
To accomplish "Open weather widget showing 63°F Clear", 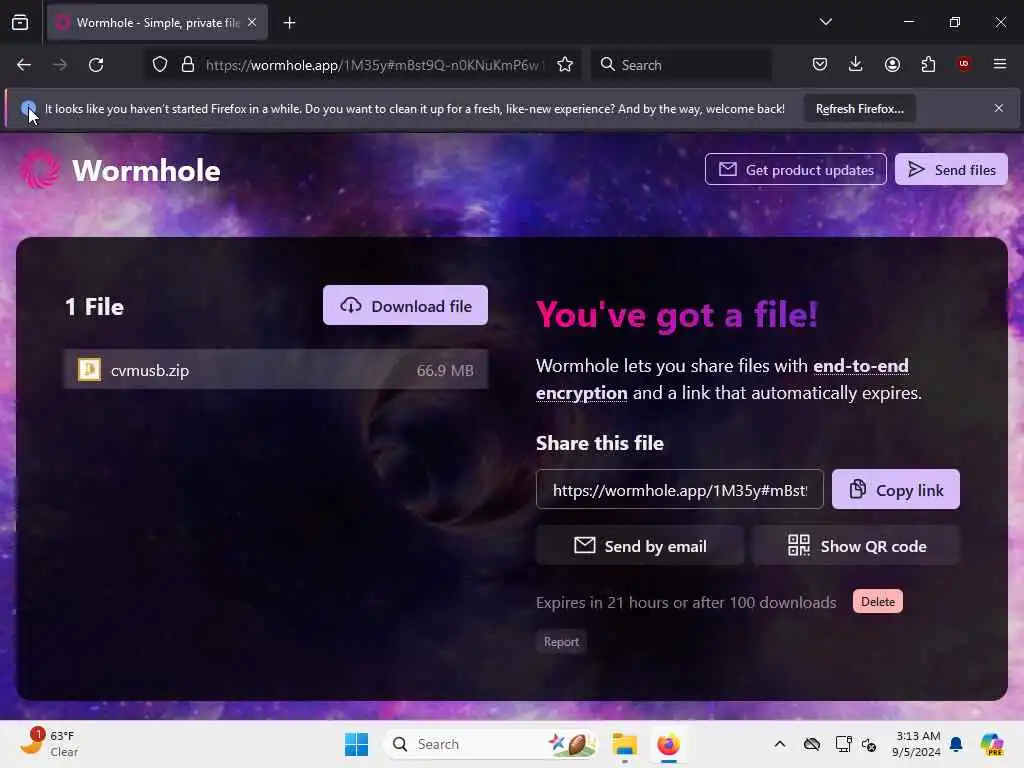I will (x=49, y=744).
